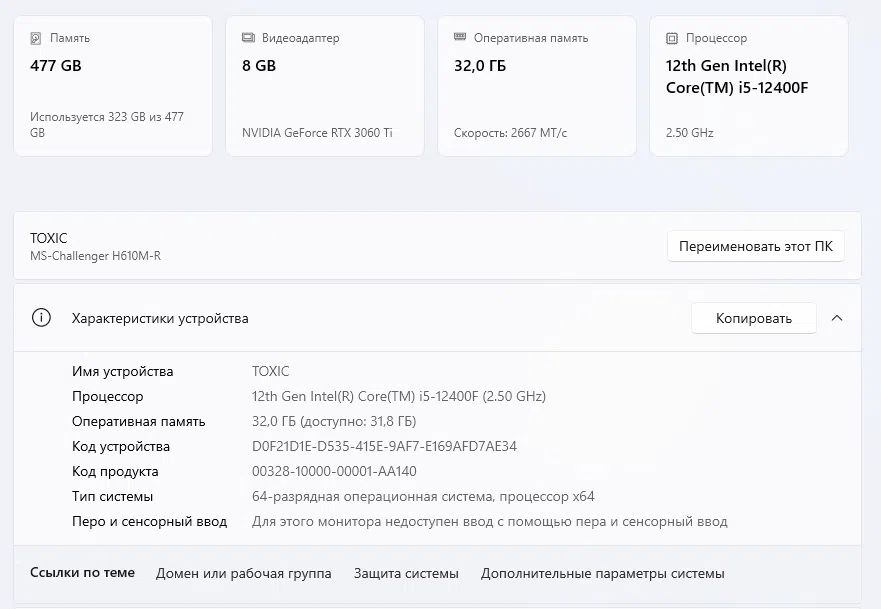Click the MS-Challenger H610M-R model text
The image size is (881, 609).
tap(96, 256)
